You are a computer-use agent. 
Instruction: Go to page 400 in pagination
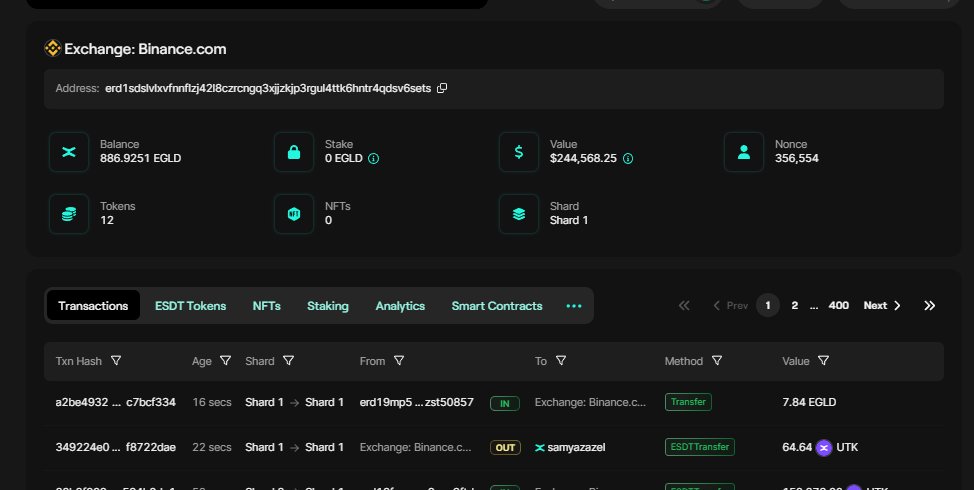coord(839,306)
